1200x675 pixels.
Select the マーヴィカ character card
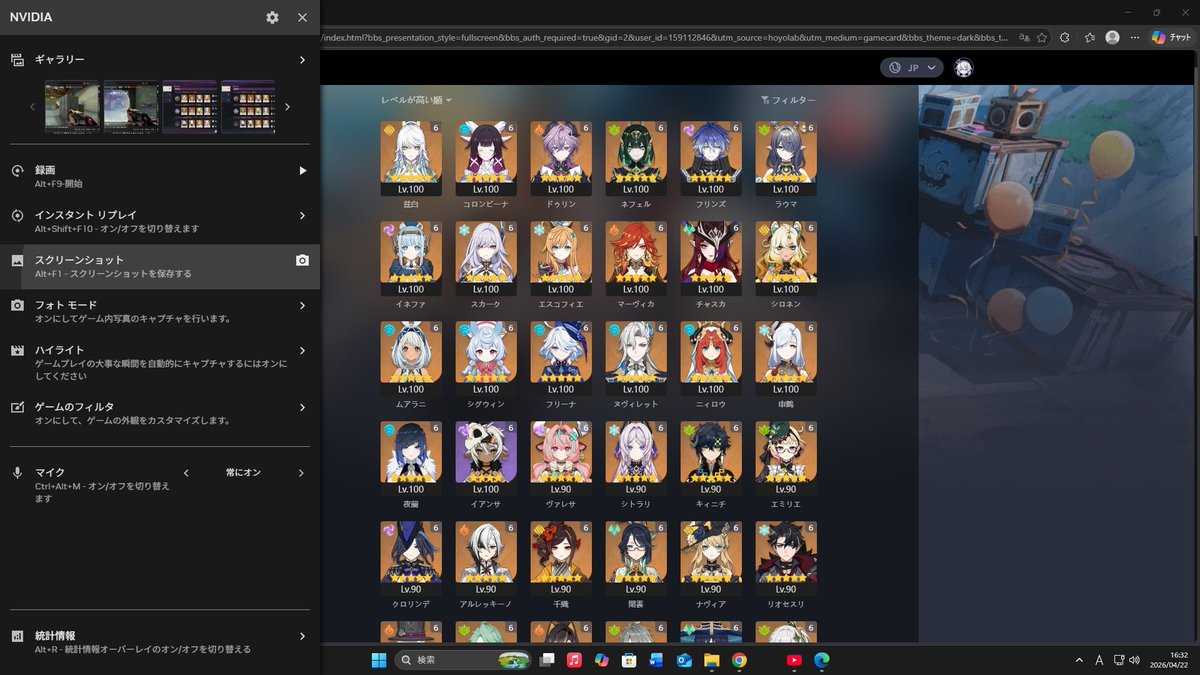tap(636, 260)
